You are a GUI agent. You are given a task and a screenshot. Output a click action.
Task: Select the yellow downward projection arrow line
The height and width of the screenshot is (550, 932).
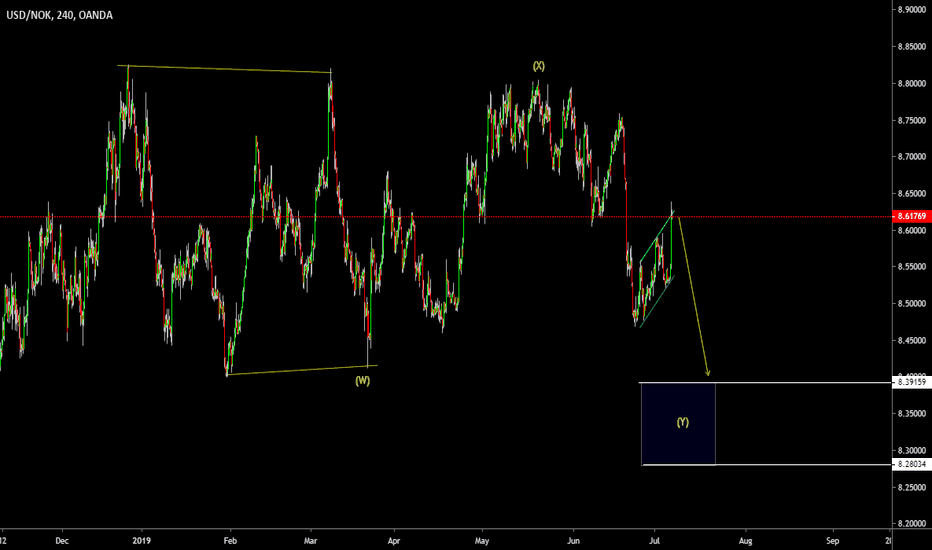click(x=693, y=296)
